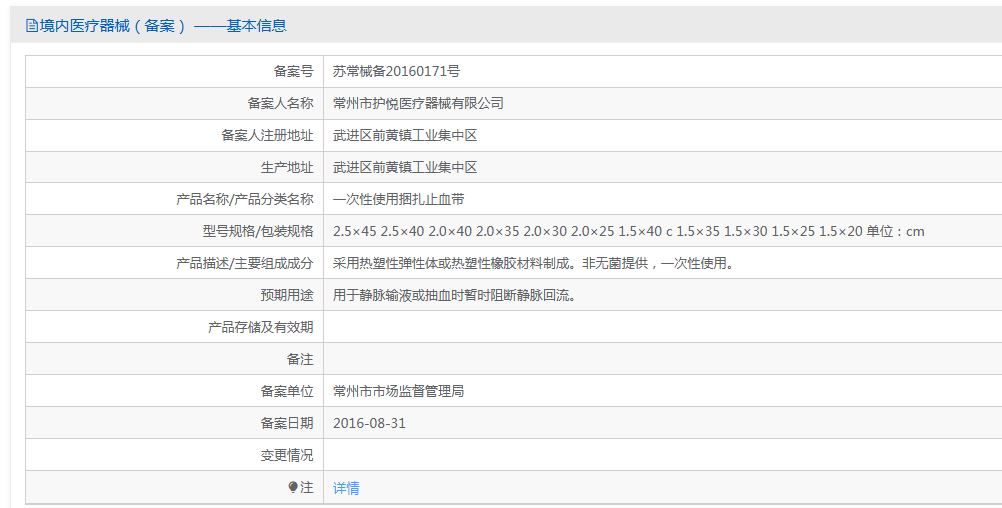Click the label 备案日期
The image size is (1002, 508).
[x=287, y=423]
